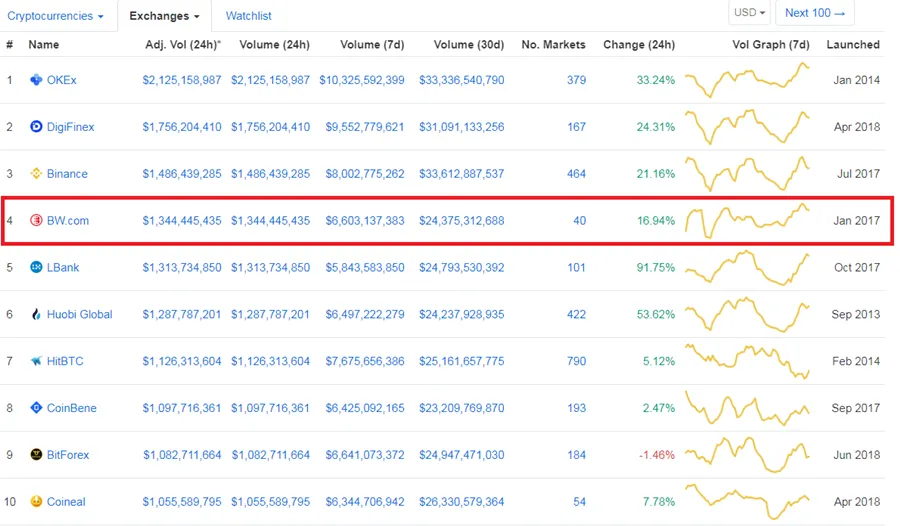
Task: Click the BitForex logo icon
Action: [x=36, y=454]
